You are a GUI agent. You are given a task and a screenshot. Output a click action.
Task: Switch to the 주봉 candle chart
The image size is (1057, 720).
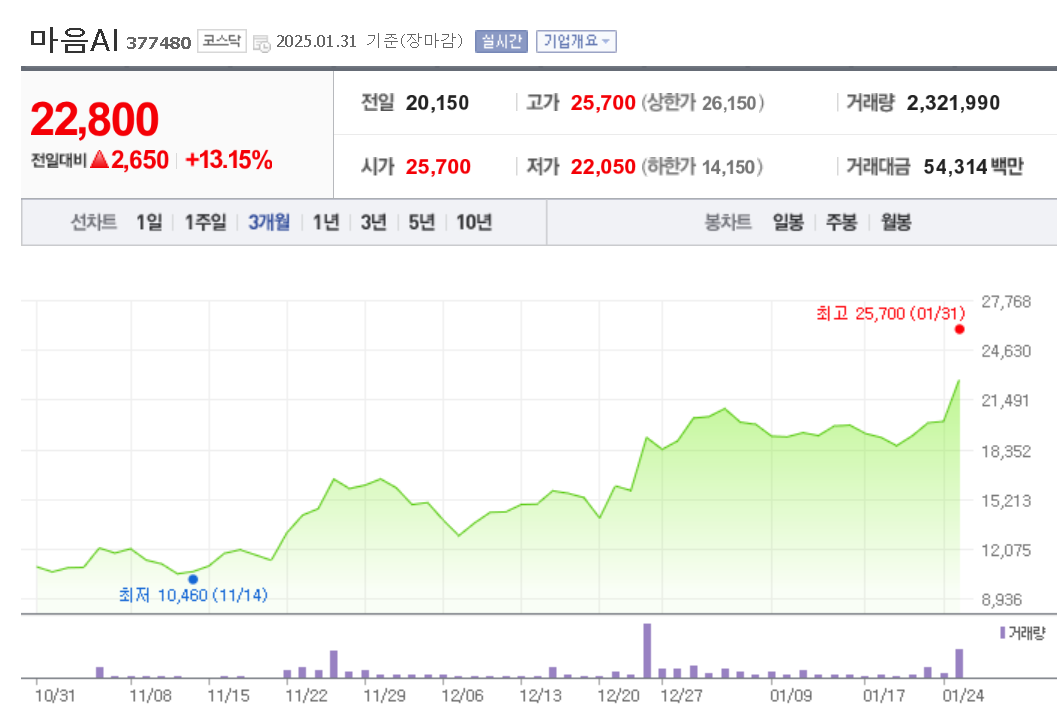(841, 222)
